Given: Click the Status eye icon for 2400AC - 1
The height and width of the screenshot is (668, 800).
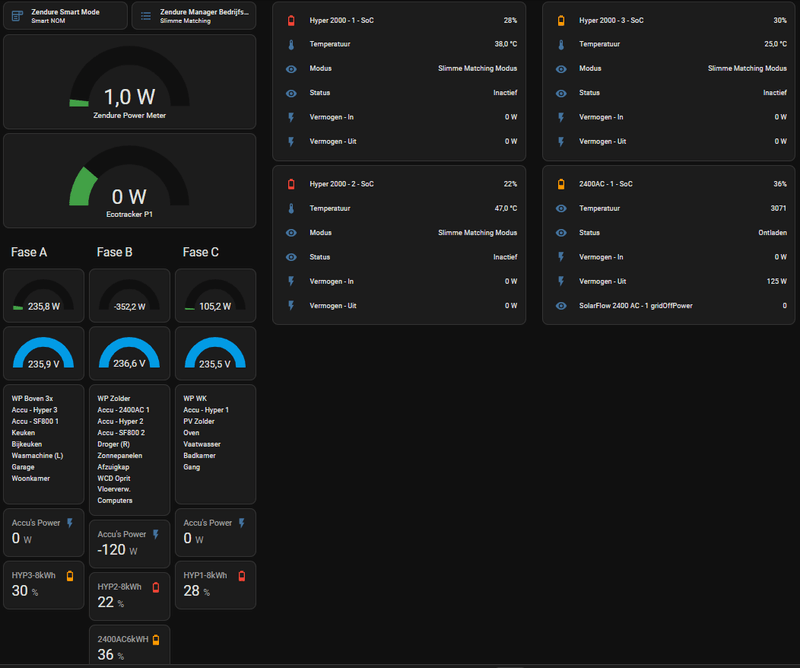Looking at the screenshot, I should click(x=561, y=233).
